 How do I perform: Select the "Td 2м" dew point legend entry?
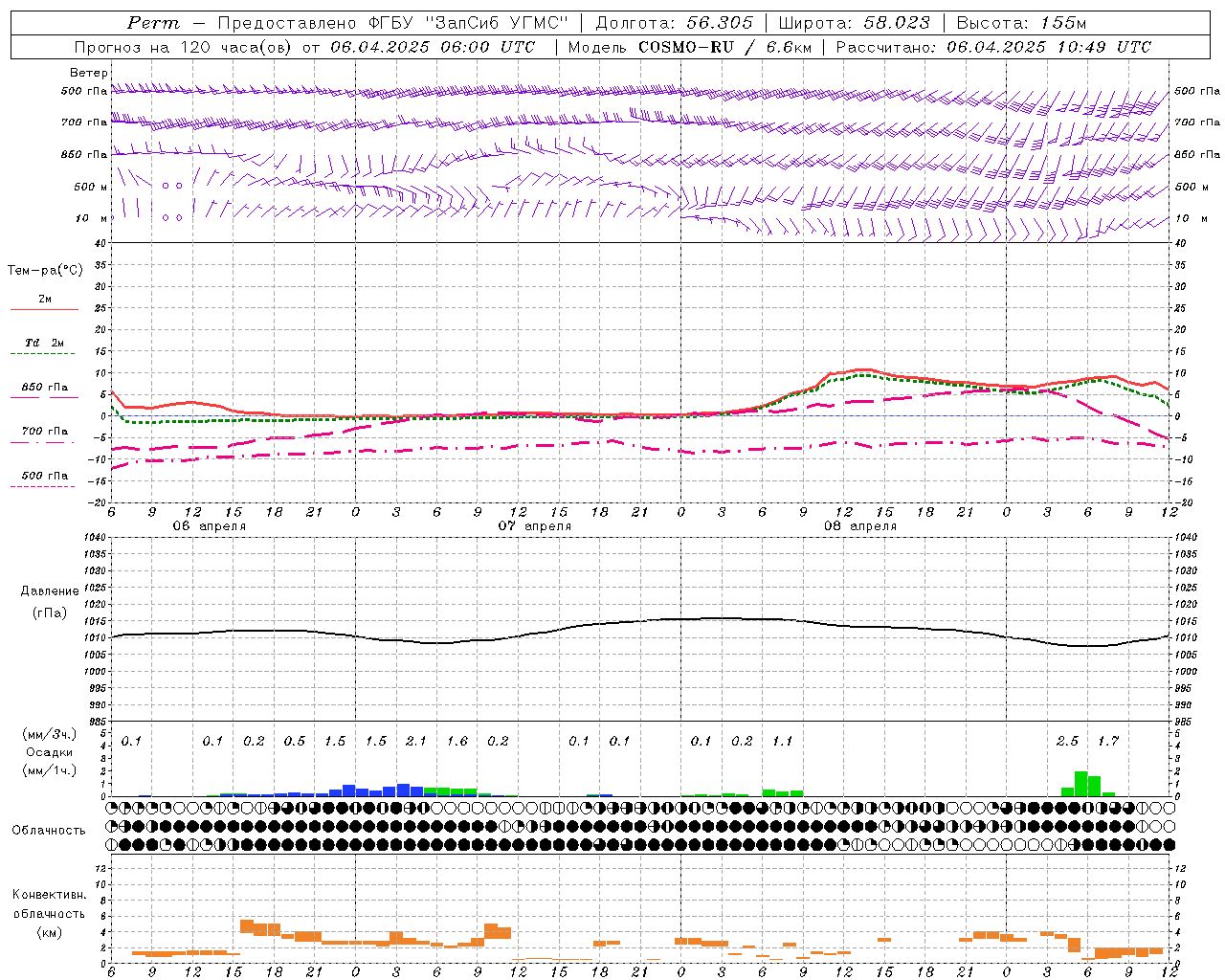coord(44,343)
